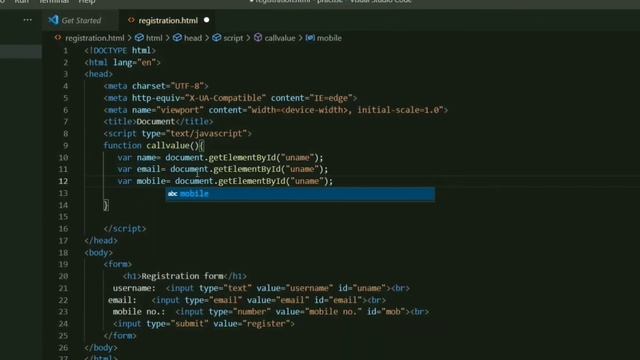The width and height of the screenshot is (640, 360).
Task: Click the 'var mobile=' declaration
Action: coord(144,181)
